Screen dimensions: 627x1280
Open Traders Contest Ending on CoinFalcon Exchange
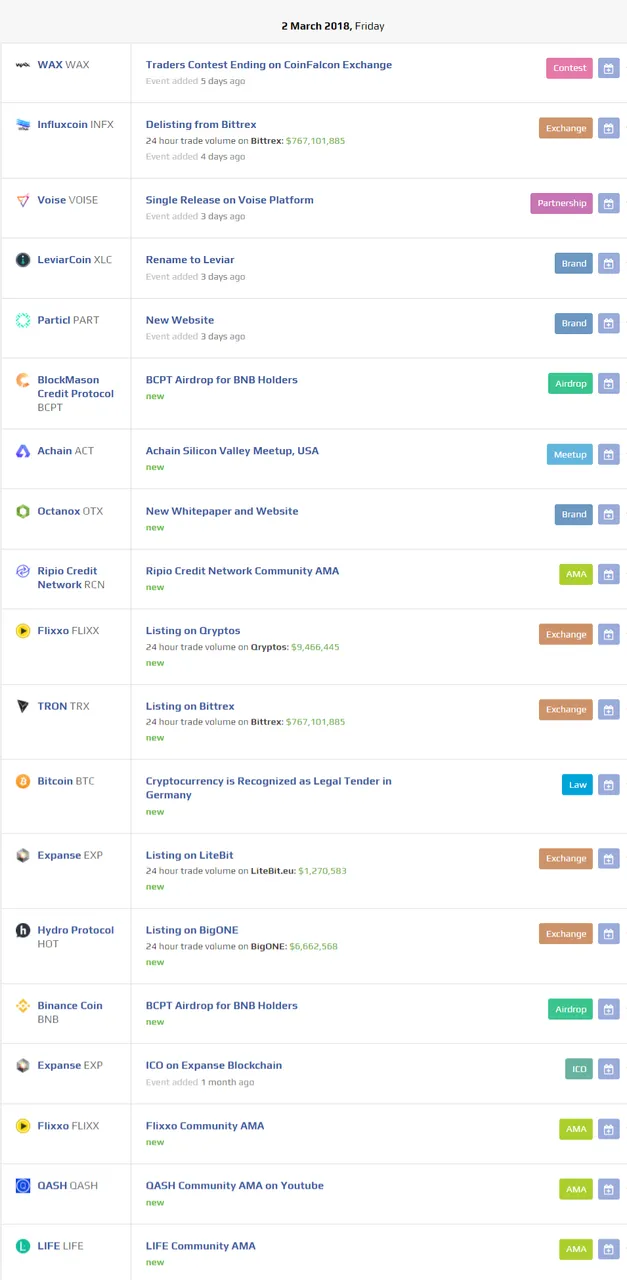(x=269, y=65)
